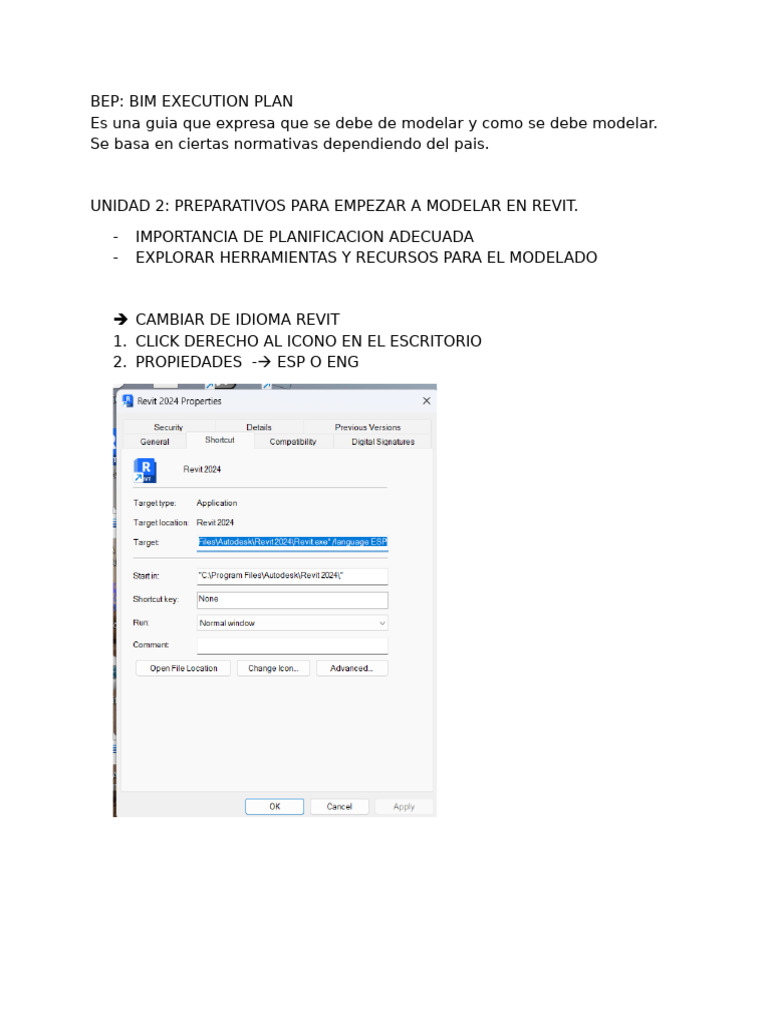Click the sentence 'Se basa en ciertas normativas dependiendo del pais.'

click(x=289, y=144)
